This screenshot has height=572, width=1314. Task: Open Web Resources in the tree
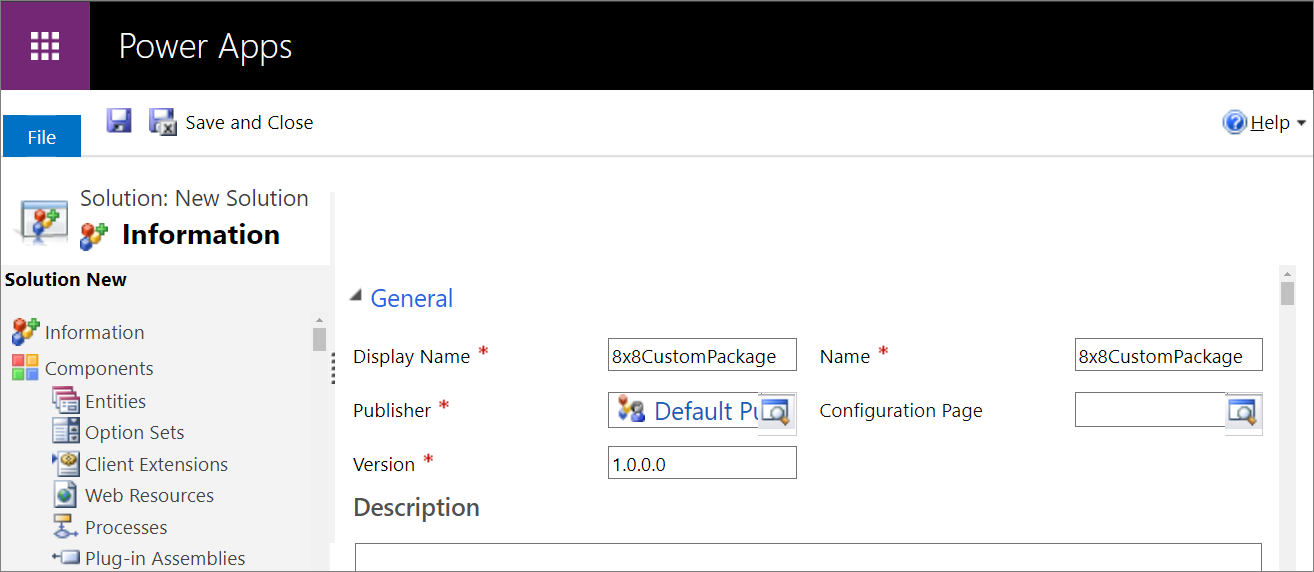click(x=149, y=495)
